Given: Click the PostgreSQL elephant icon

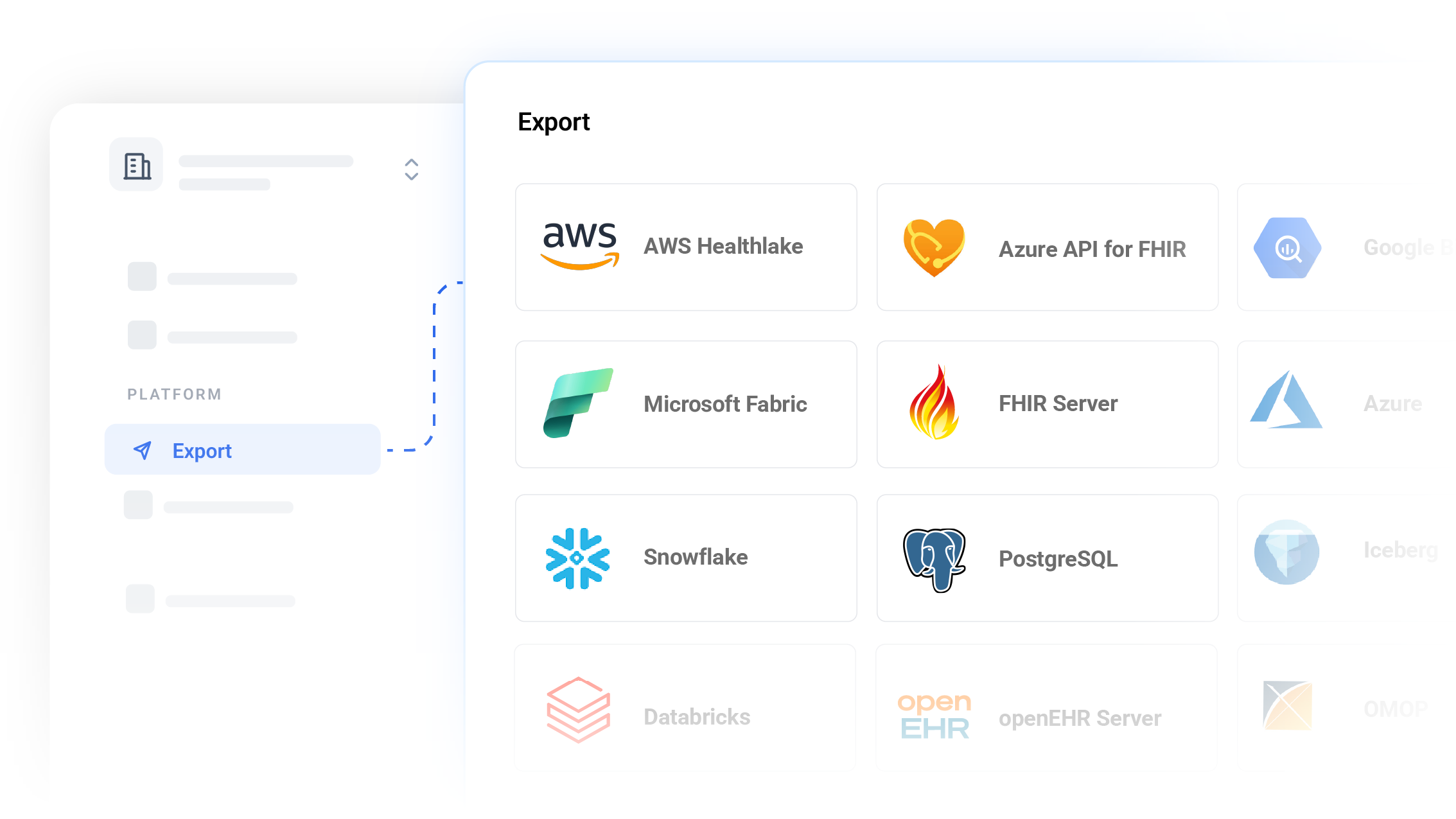Looking at the screenshot, I should pos(934,559).
